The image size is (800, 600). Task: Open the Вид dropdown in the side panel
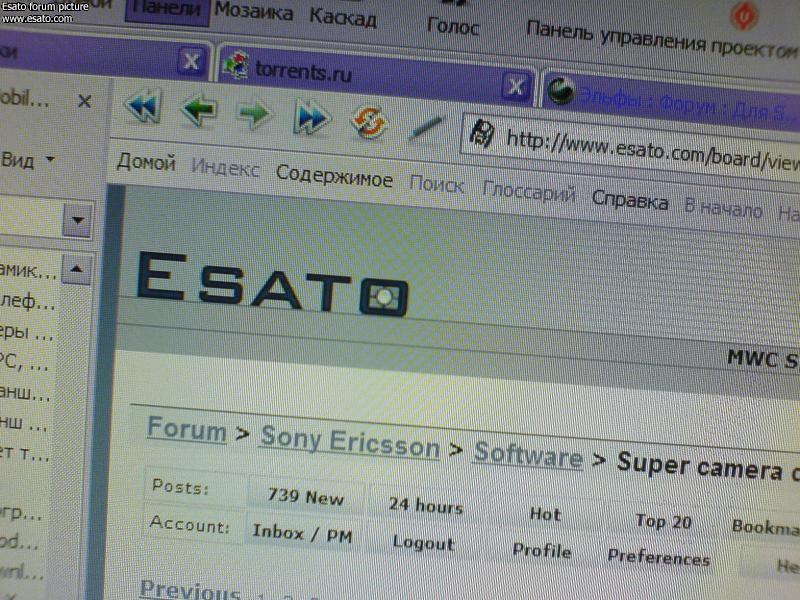coord(27,161)
